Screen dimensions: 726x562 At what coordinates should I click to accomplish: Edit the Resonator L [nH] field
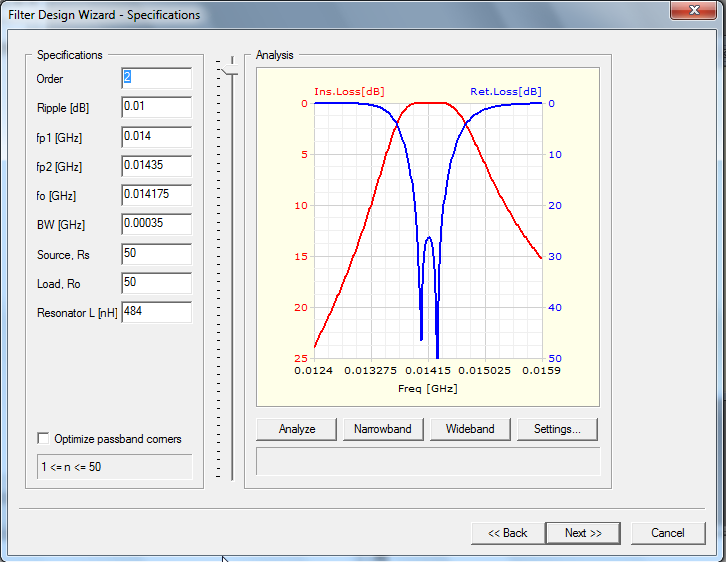coord(156,312)
